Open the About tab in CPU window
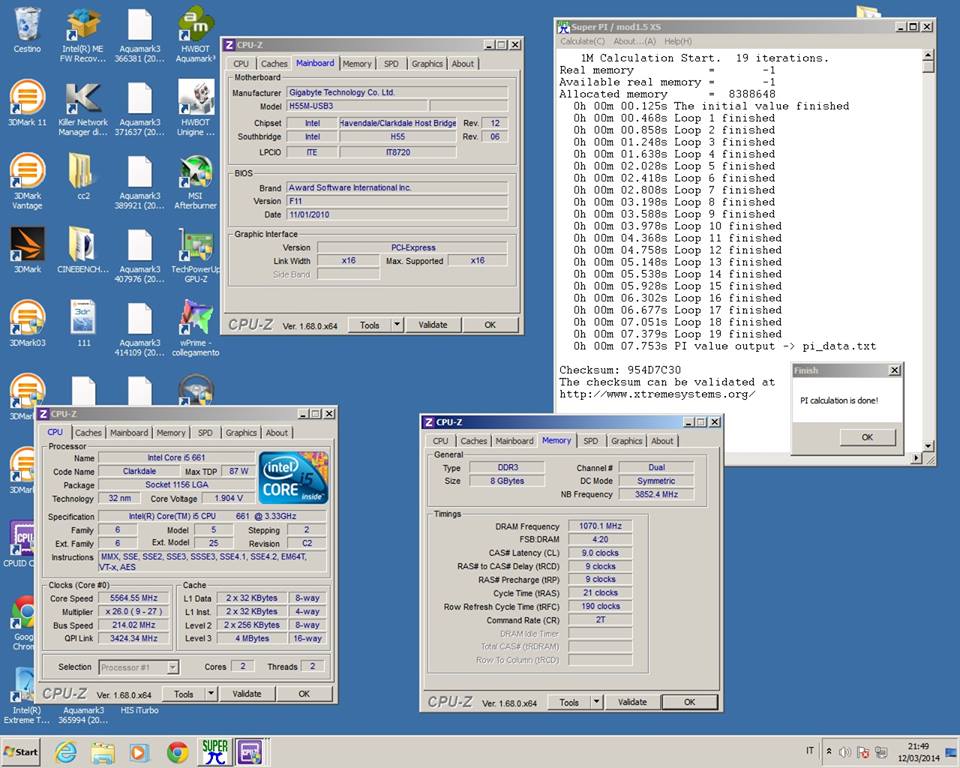This screenshot has width=960, height=768. pos(277,432)
